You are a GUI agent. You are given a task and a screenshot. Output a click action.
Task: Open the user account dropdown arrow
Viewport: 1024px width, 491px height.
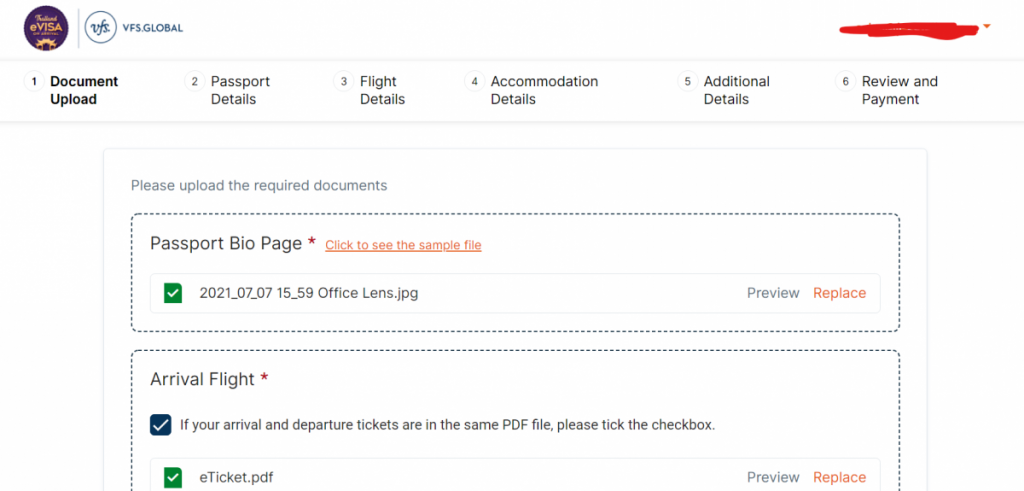[987, 27]
